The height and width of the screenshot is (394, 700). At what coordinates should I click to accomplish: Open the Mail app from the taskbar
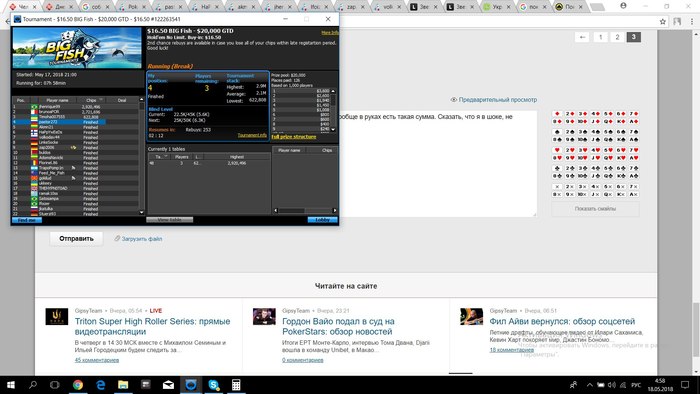pos(168,385)
